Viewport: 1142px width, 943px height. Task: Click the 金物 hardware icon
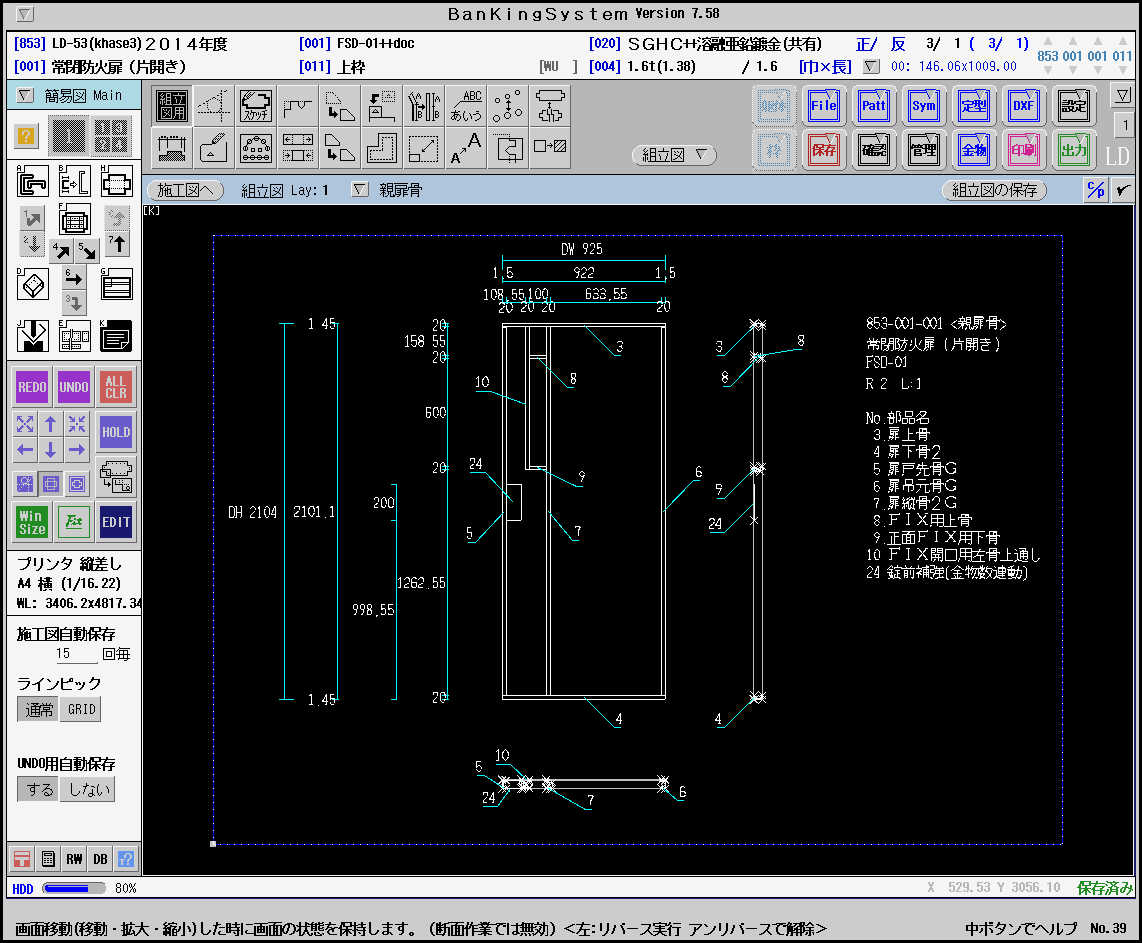[974, 150]
